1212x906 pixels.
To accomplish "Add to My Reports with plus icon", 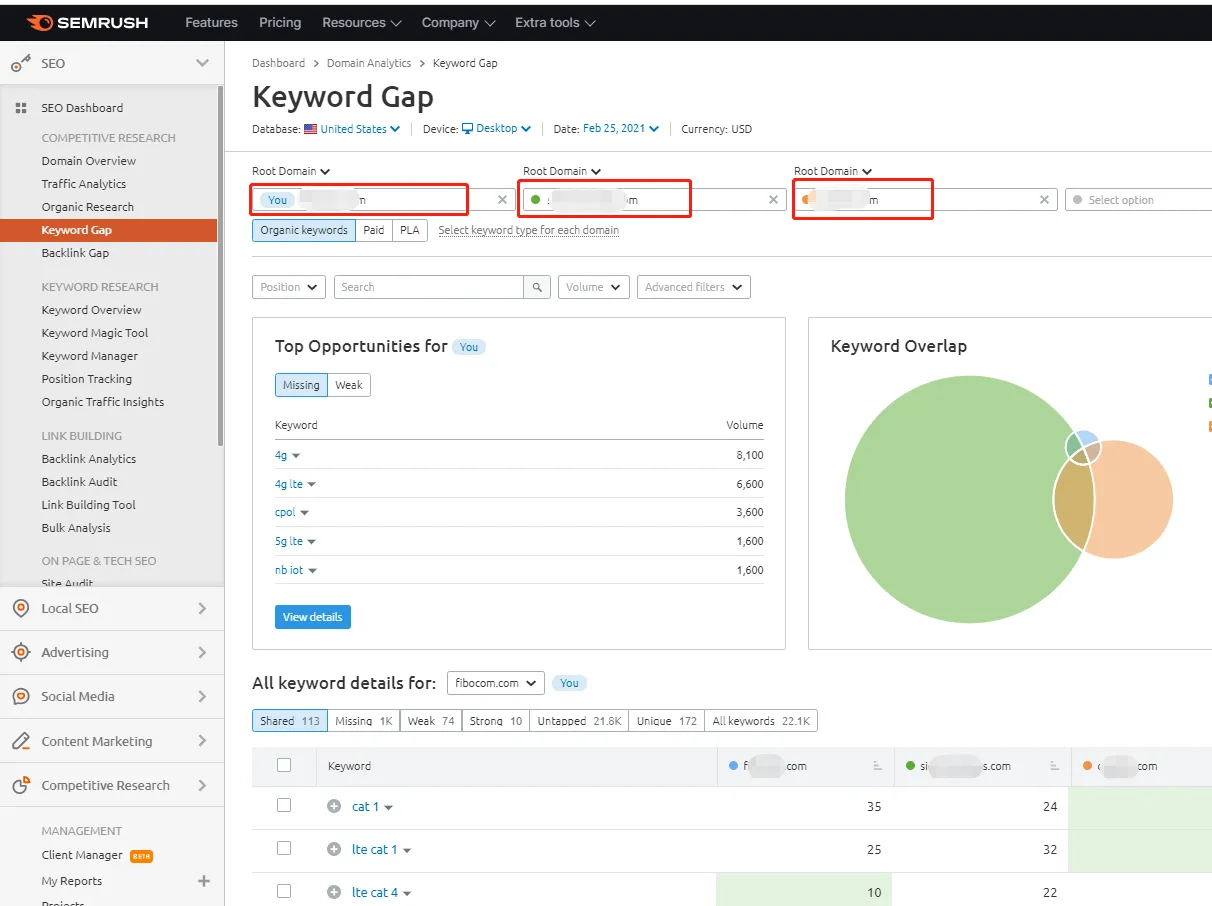I will point(204,881).
